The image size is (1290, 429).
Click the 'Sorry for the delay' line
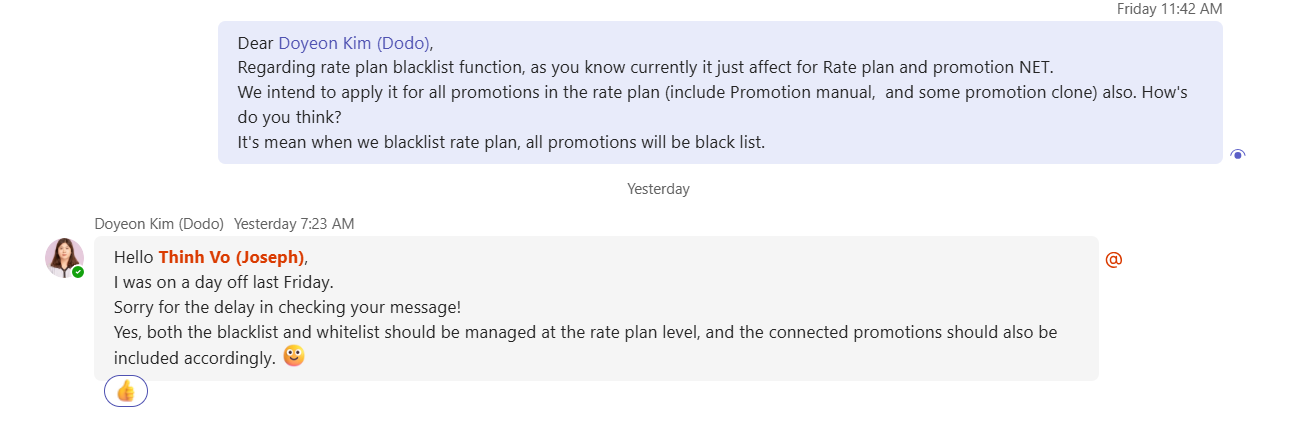click(287, 307)
